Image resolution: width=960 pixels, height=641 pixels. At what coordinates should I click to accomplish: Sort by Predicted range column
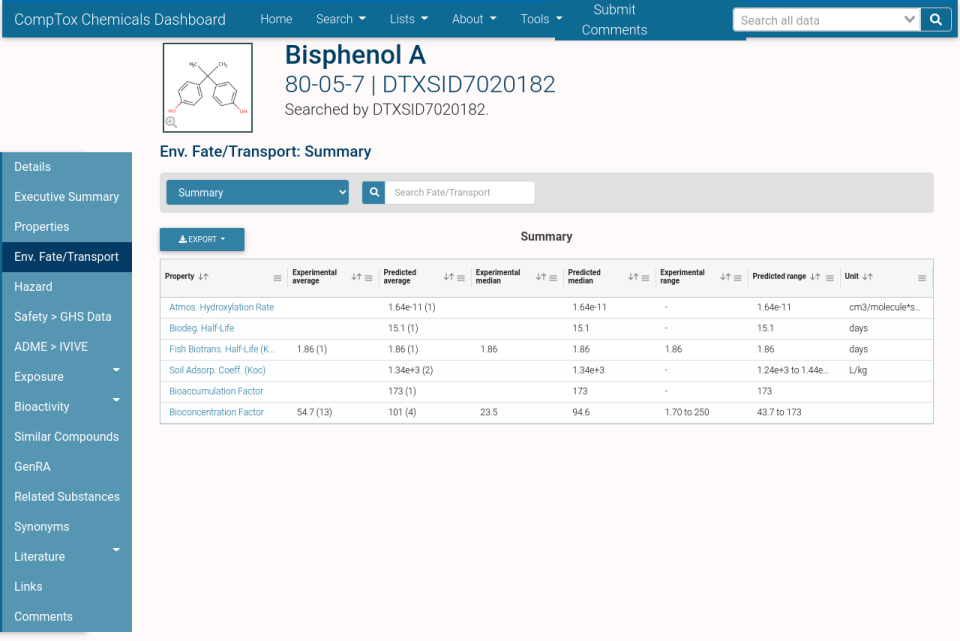(815, 277)
